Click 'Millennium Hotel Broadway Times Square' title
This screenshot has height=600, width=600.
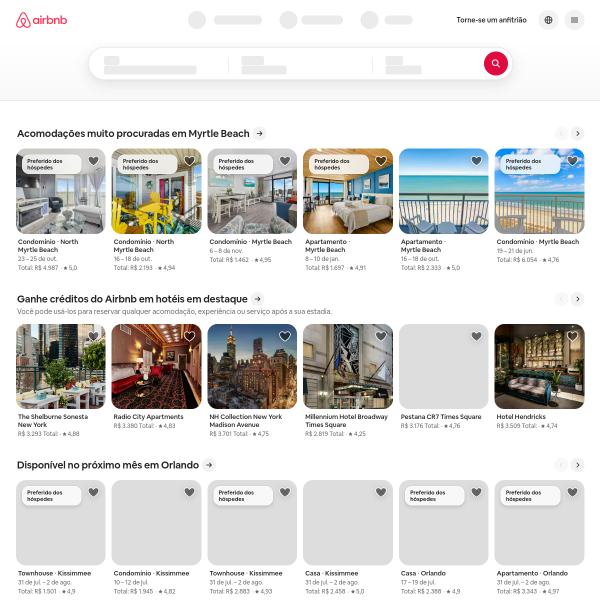(346, 421)
